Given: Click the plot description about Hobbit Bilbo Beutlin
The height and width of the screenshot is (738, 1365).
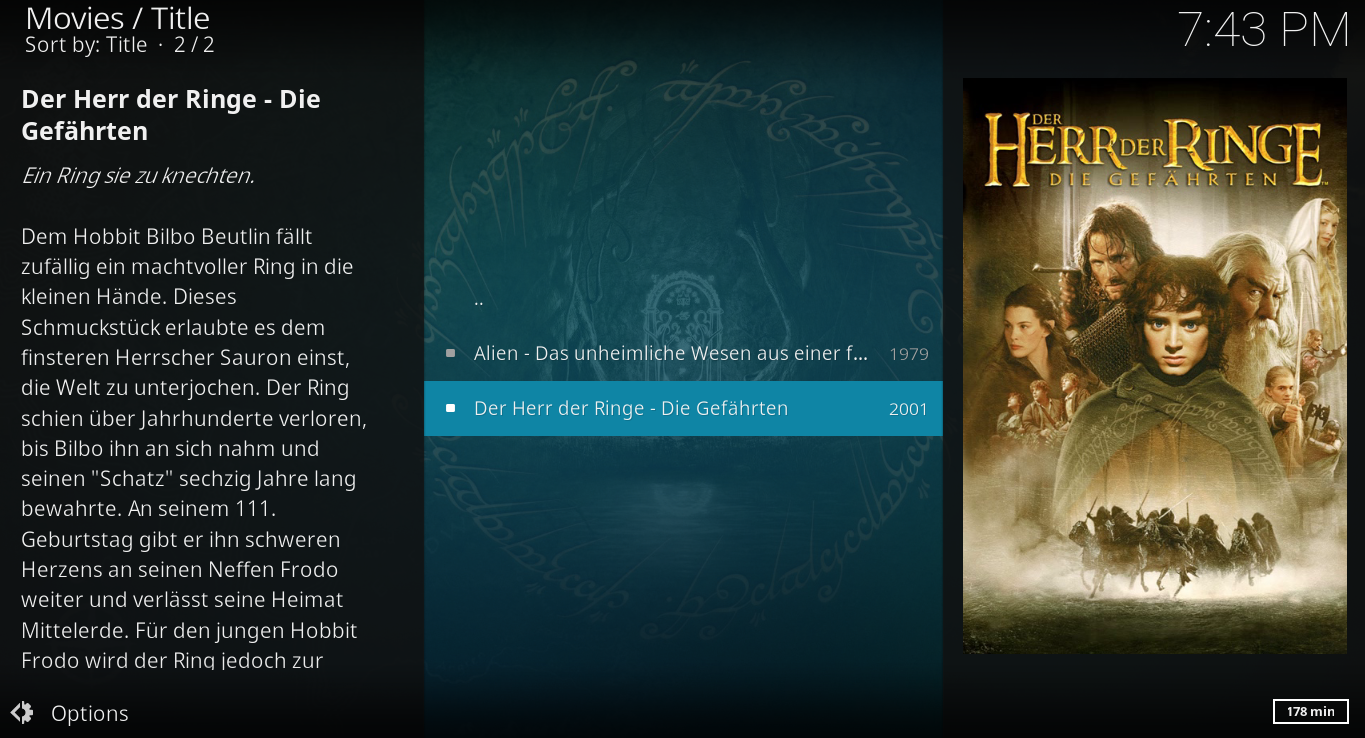Looking at the screenshot, I should click(194, 448).
